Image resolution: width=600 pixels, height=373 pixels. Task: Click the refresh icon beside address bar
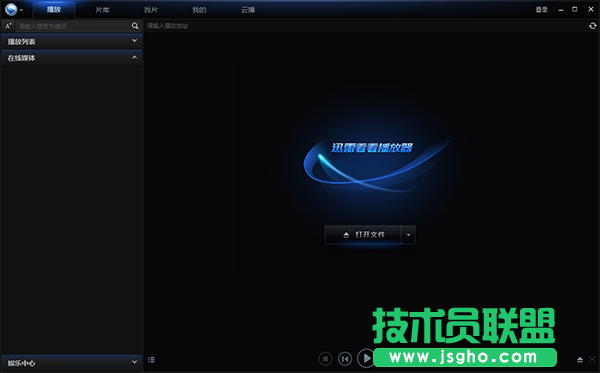592,26
